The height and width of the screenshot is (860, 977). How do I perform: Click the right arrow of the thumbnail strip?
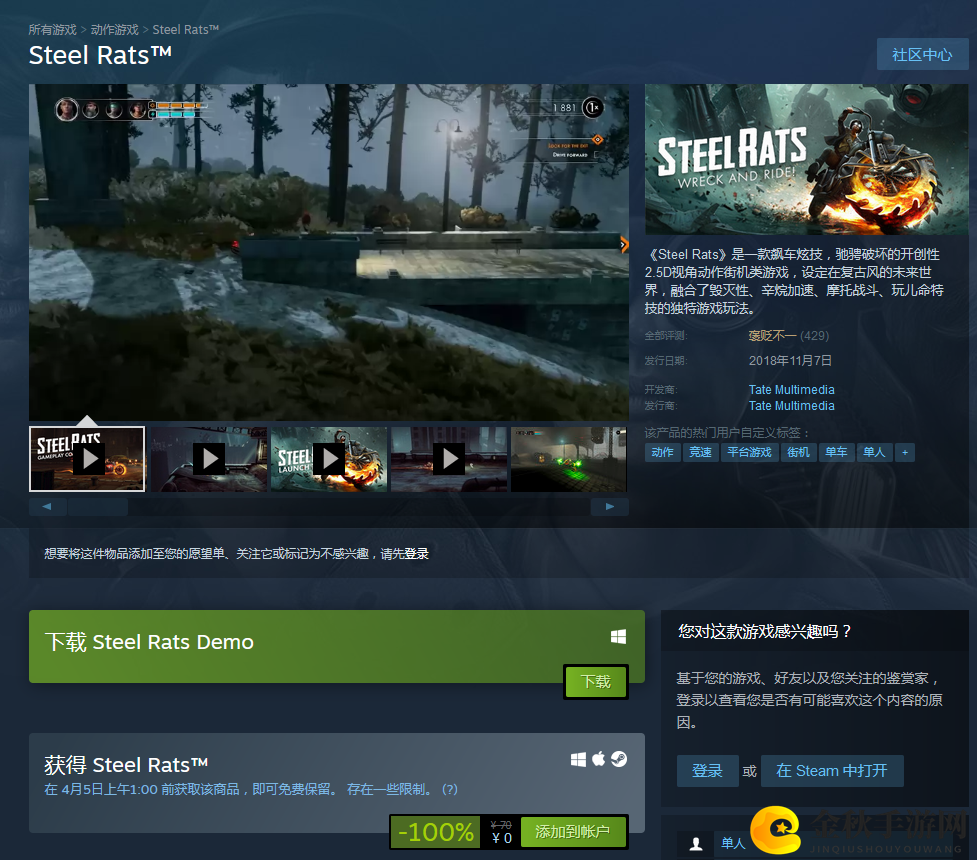[x=610, y=507]
